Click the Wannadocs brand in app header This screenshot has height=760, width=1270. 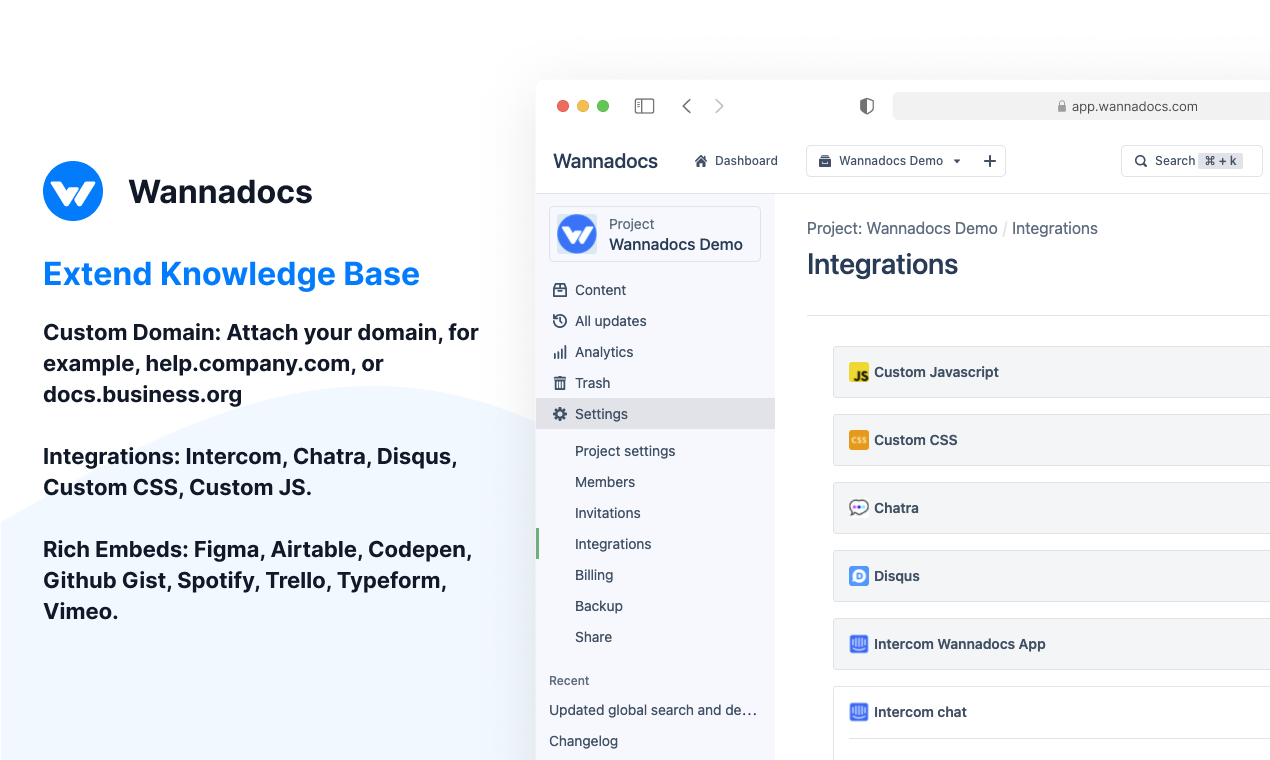click(605, 161)
